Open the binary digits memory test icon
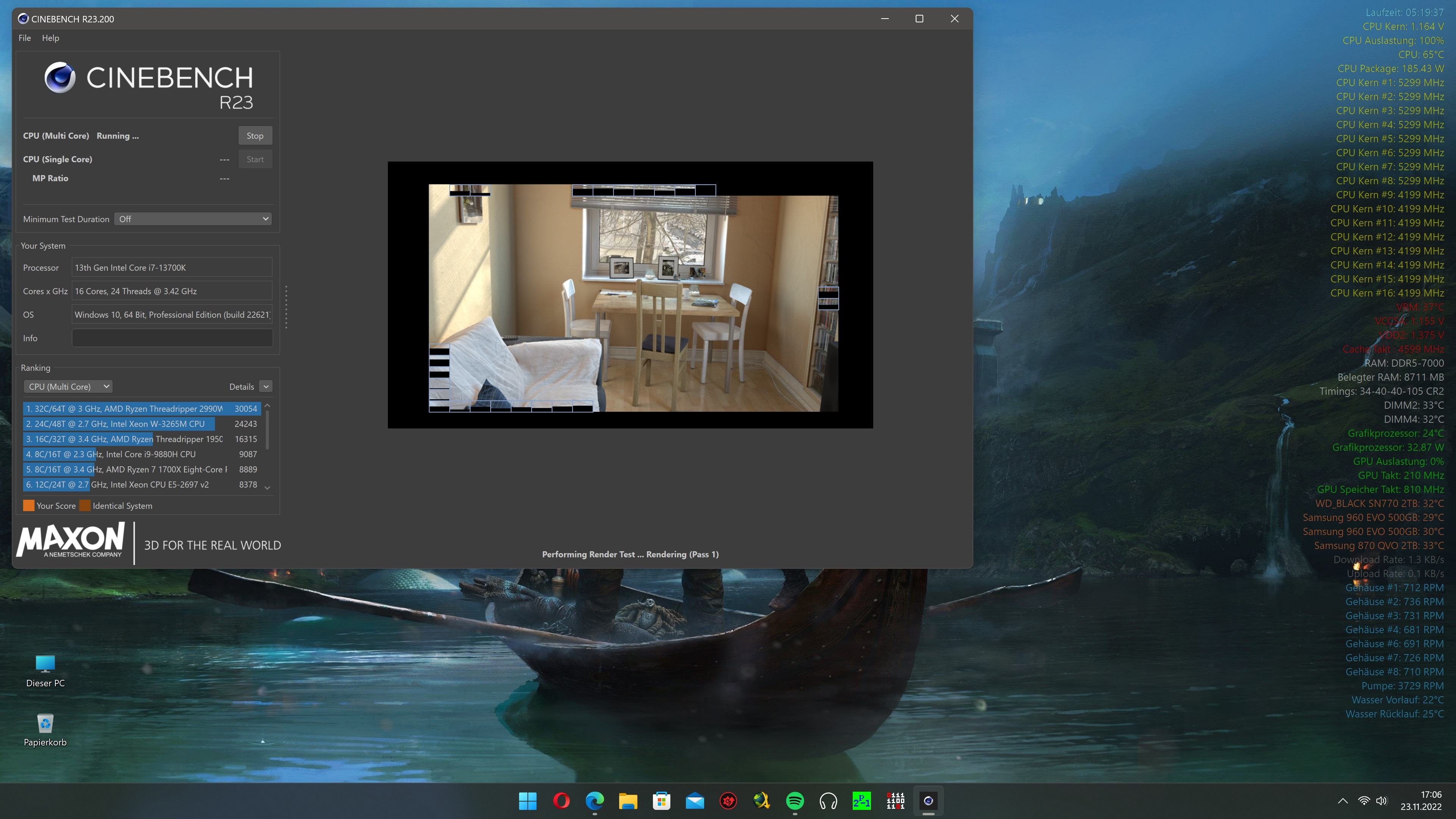 pos(895,800)
